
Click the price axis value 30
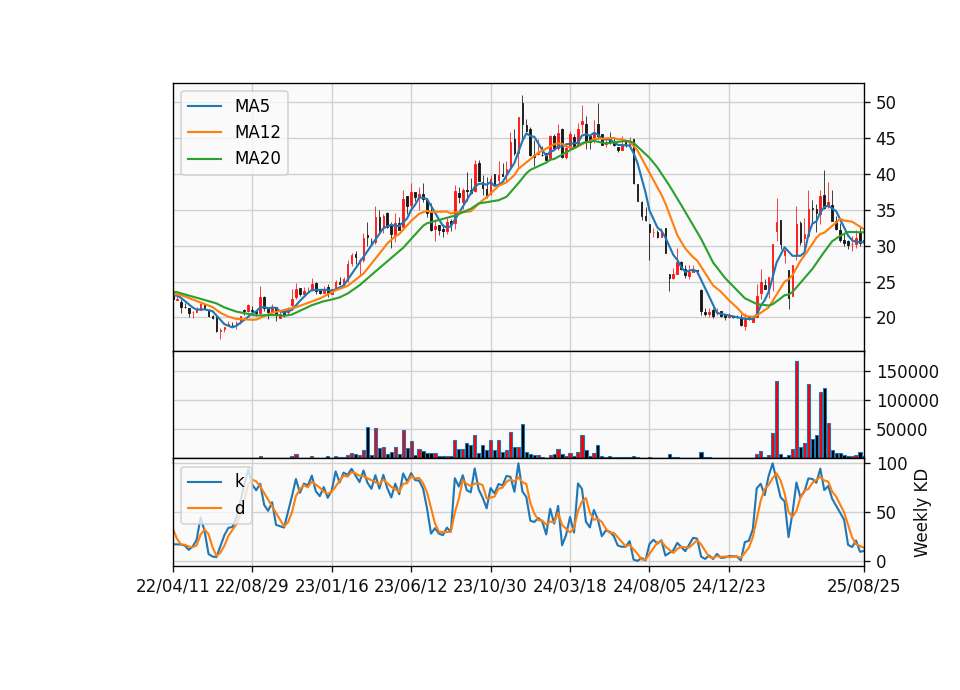(886, 247)
